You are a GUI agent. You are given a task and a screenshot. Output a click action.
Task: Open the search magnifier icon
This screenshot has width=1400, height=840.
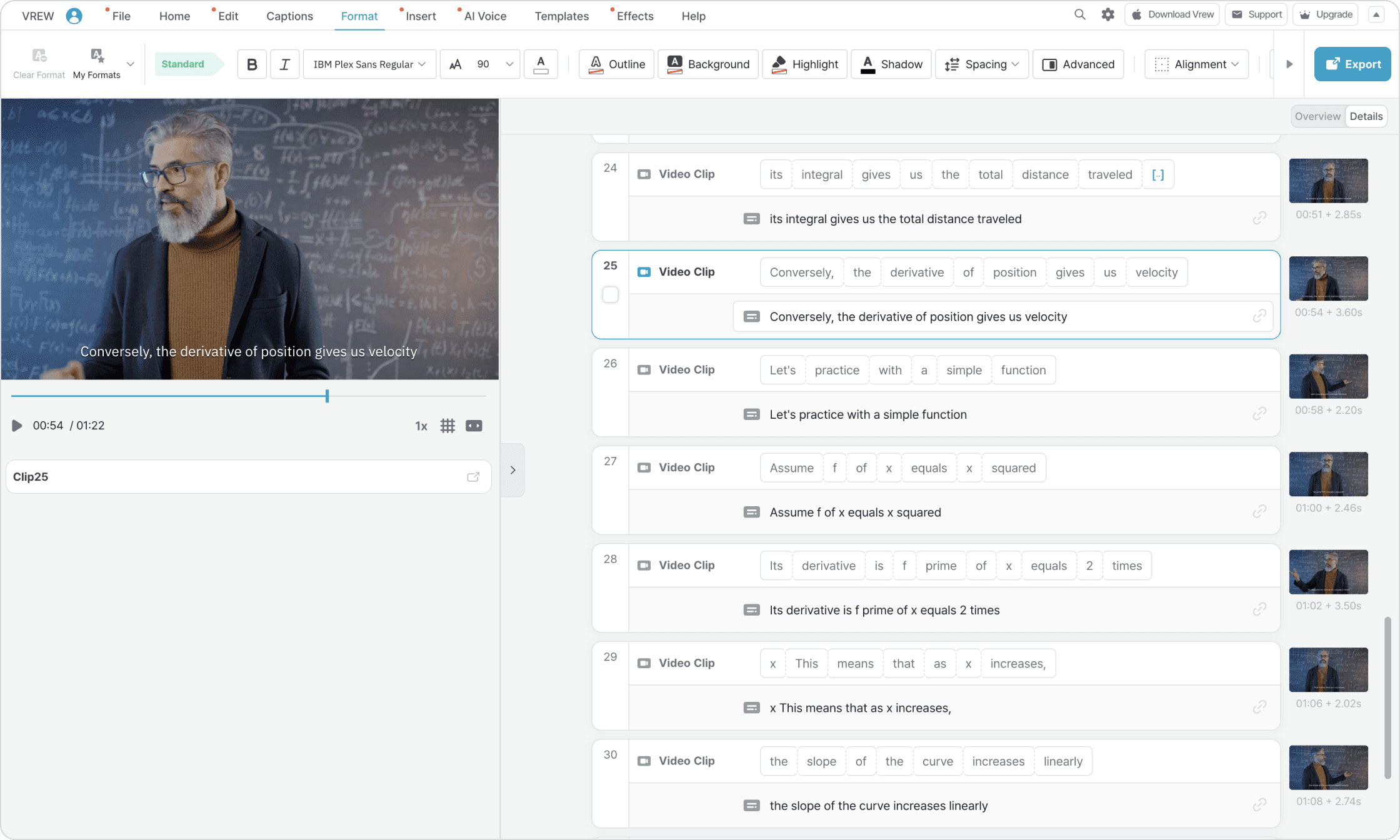pyautogui.click(x=1079, y=15)
